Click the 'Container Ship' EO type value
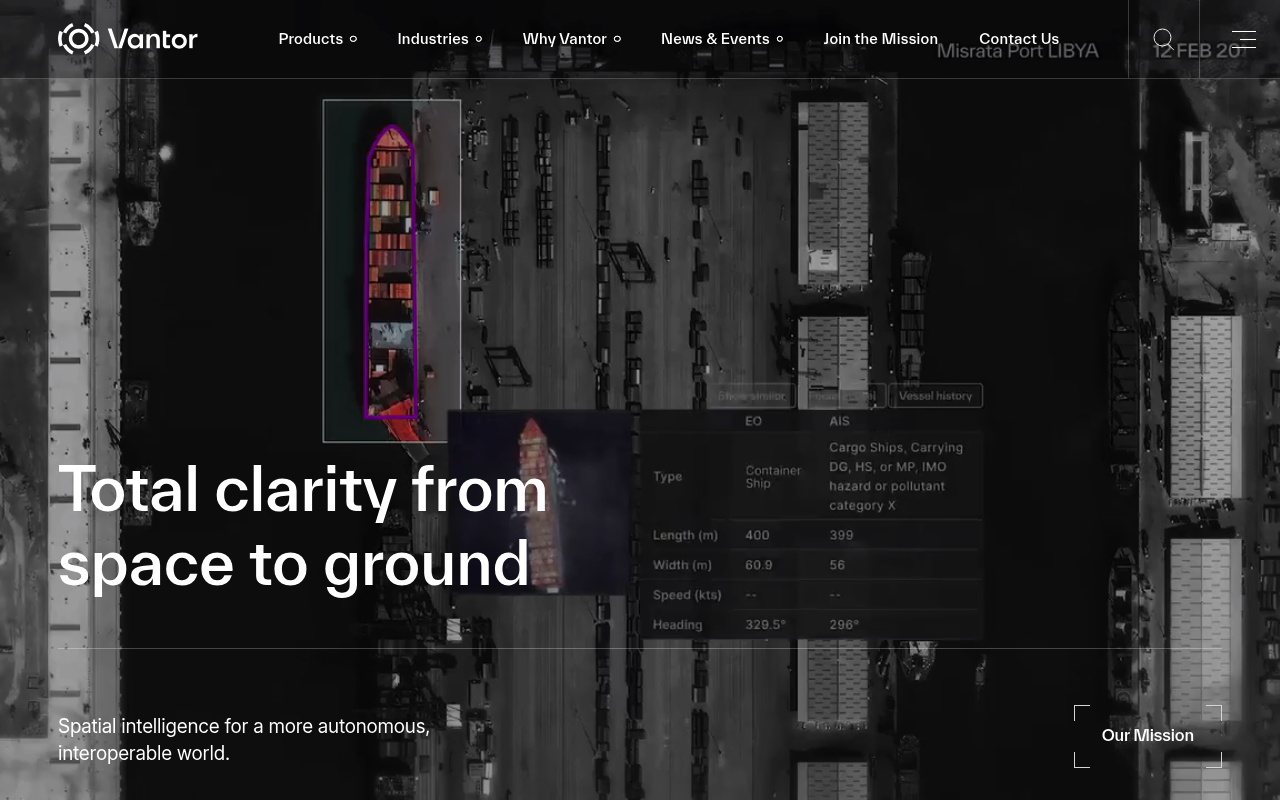Image resolution: width=1280 pixels, height=800 pixels. click(773, 477)
